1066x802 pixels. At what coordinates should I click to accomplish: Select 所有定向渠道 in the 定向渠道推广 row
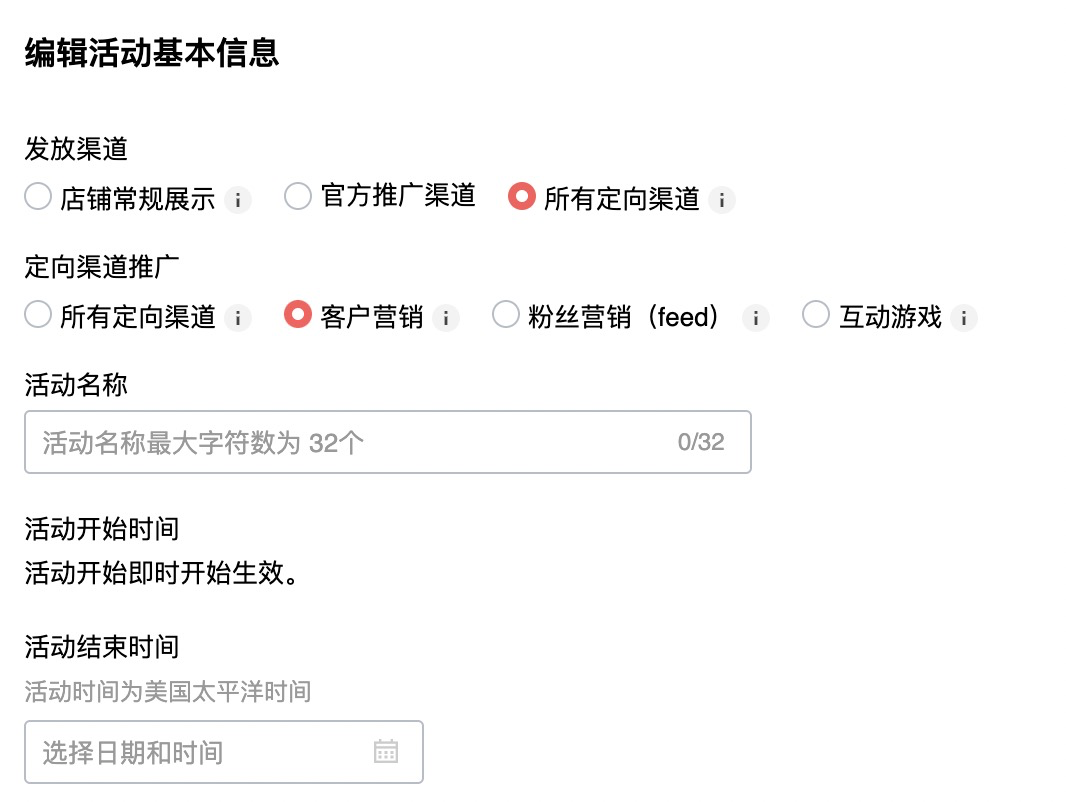(36, 314)
